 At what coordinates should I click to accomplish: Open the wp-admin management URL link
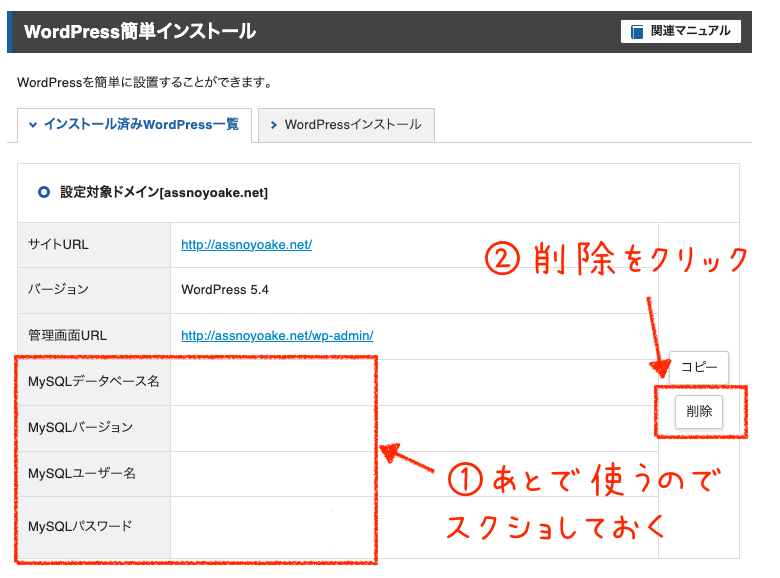(277, 336)
